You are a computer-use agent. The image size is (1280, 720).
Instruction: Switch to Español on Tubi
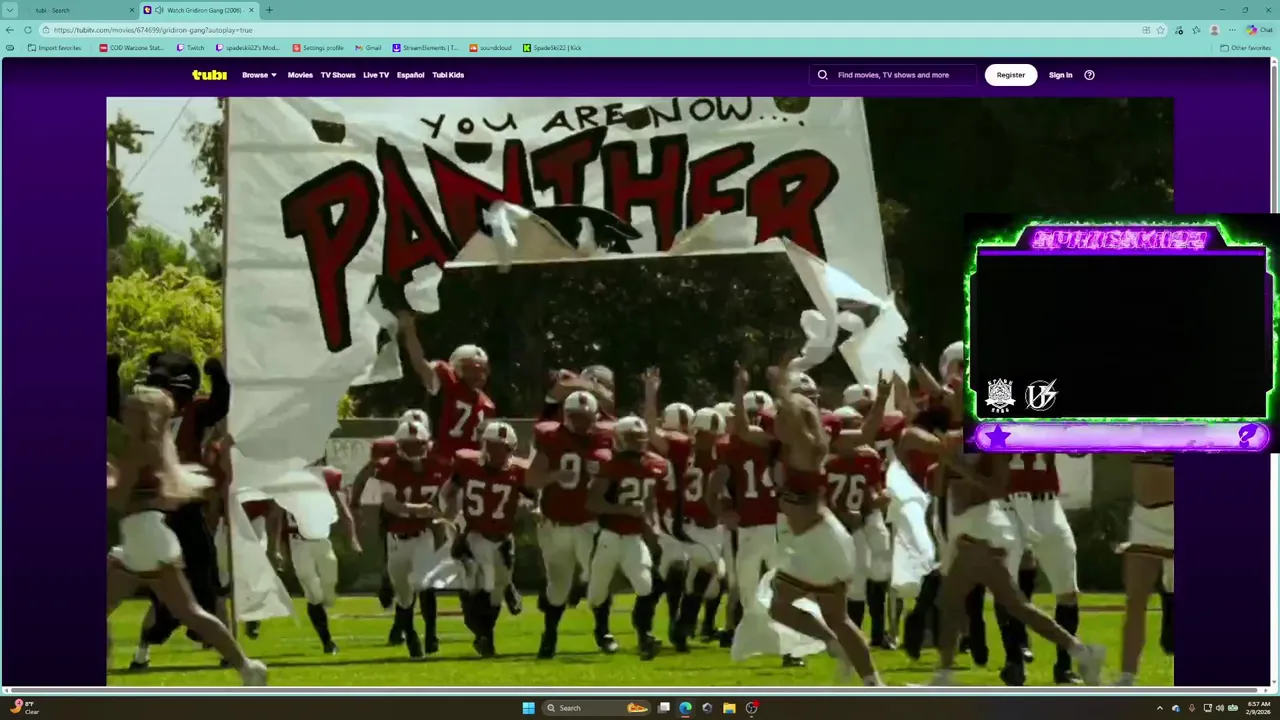coord(410,75)
